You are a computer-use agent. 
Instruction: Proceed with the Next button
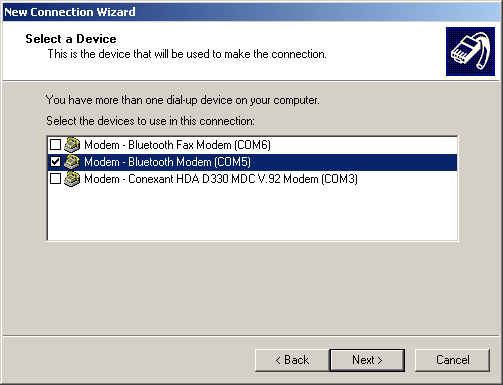367,360
